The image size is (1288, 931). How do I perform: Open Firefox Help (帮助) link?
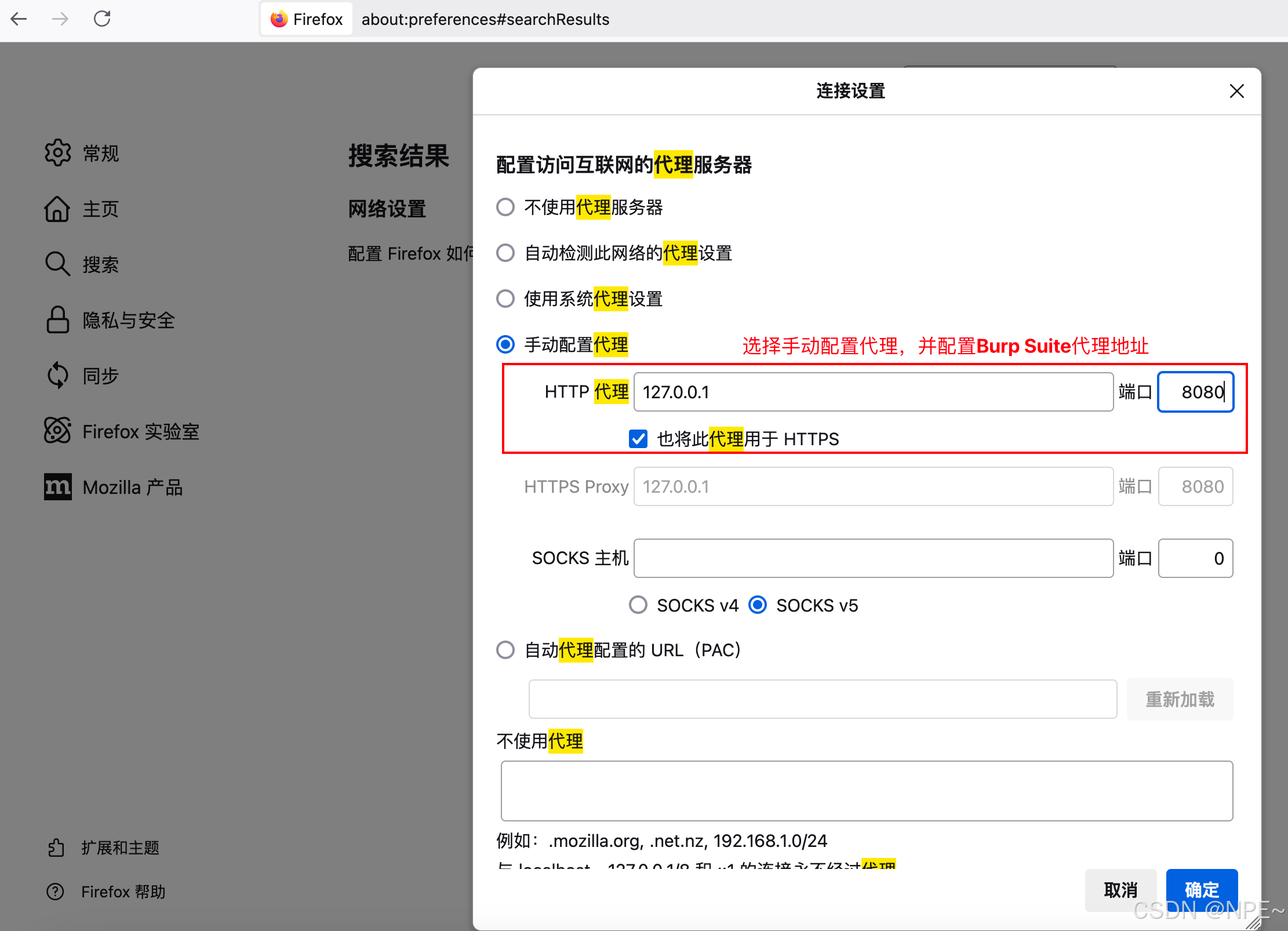(x=123, y=892)
